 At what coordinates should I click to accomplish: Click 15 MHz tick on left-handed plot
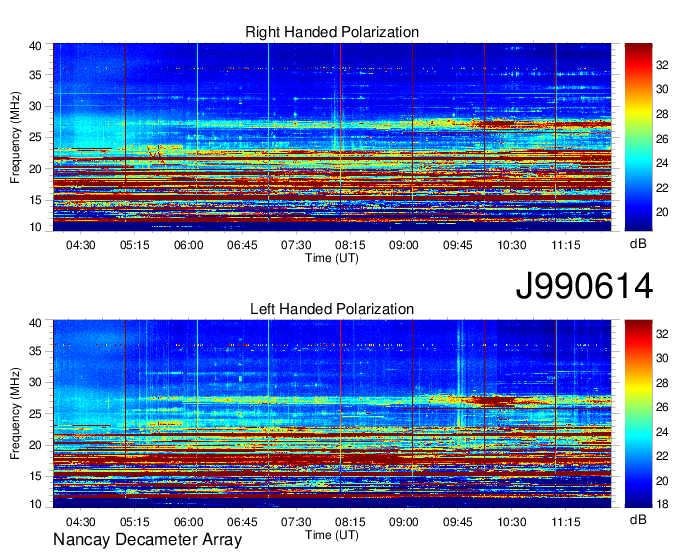[x=36, y=477]
